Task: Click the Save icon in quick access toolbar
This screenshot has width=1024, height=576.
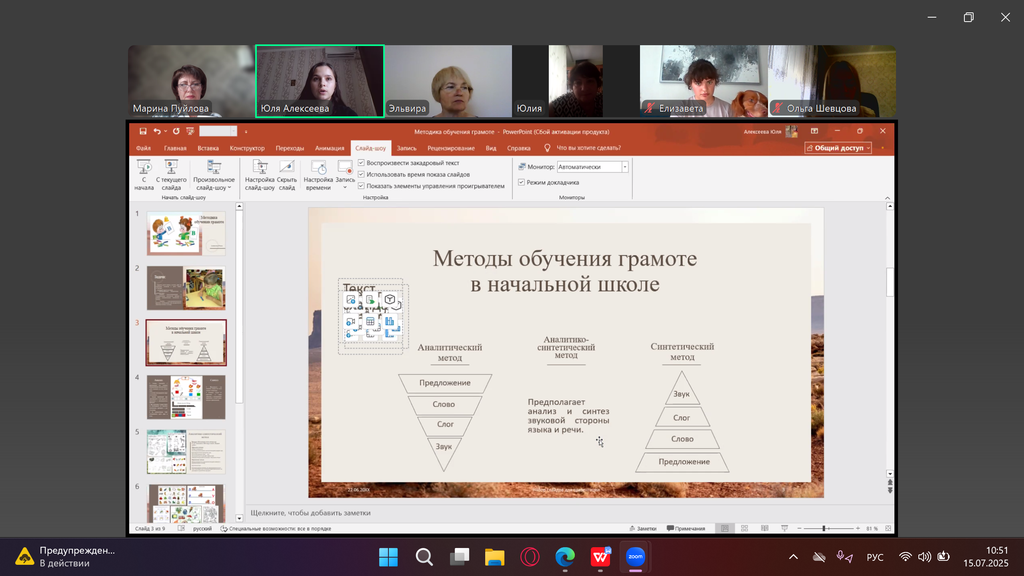Action: tap(144, 131)
